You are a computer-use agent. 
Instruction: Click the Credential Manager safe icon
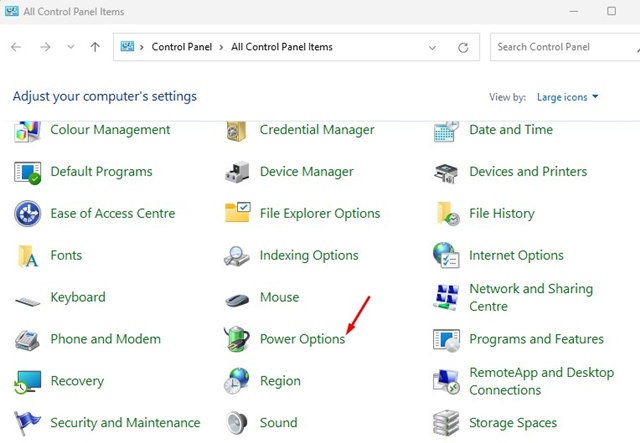[x=237, y=131]
